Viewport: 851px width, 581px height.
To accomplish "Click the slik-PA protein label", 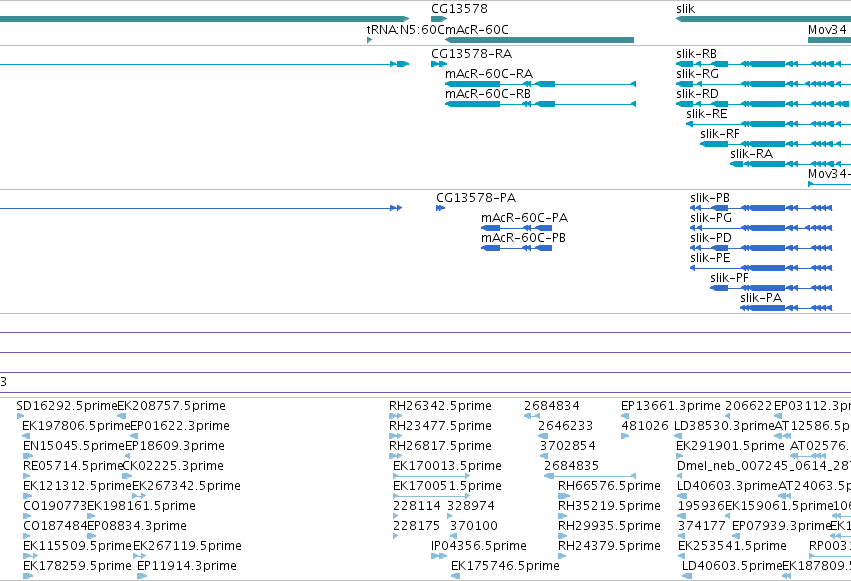I will 761,298.
